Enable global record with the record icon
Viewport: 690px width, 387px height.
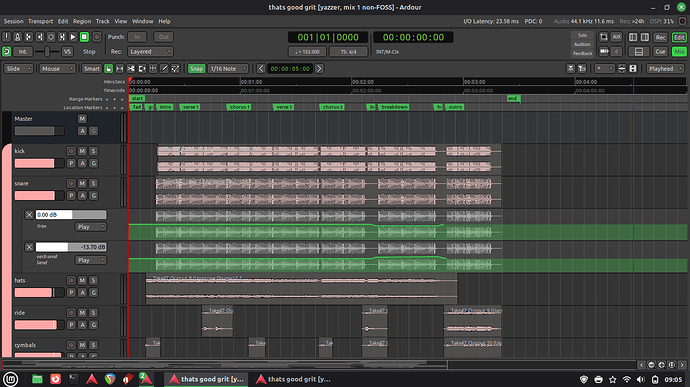coord(97,37)
